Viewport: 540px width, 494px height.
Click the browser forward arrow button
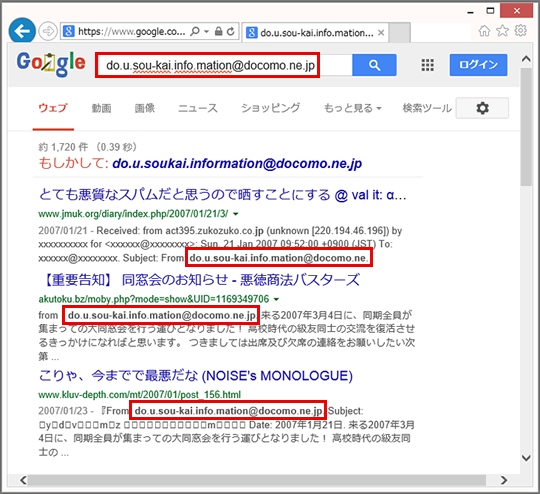(48, 31)
